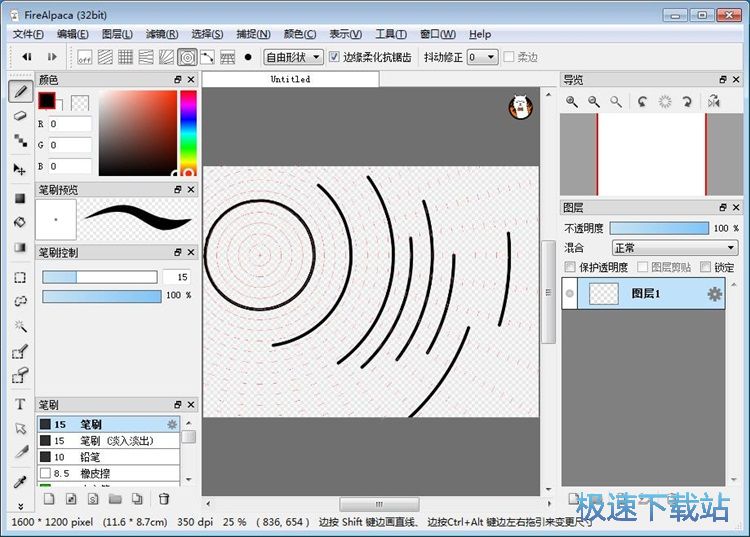
Task: Click the rainbow hue strip
Action: pyautogui.click(x=188, y=130)
